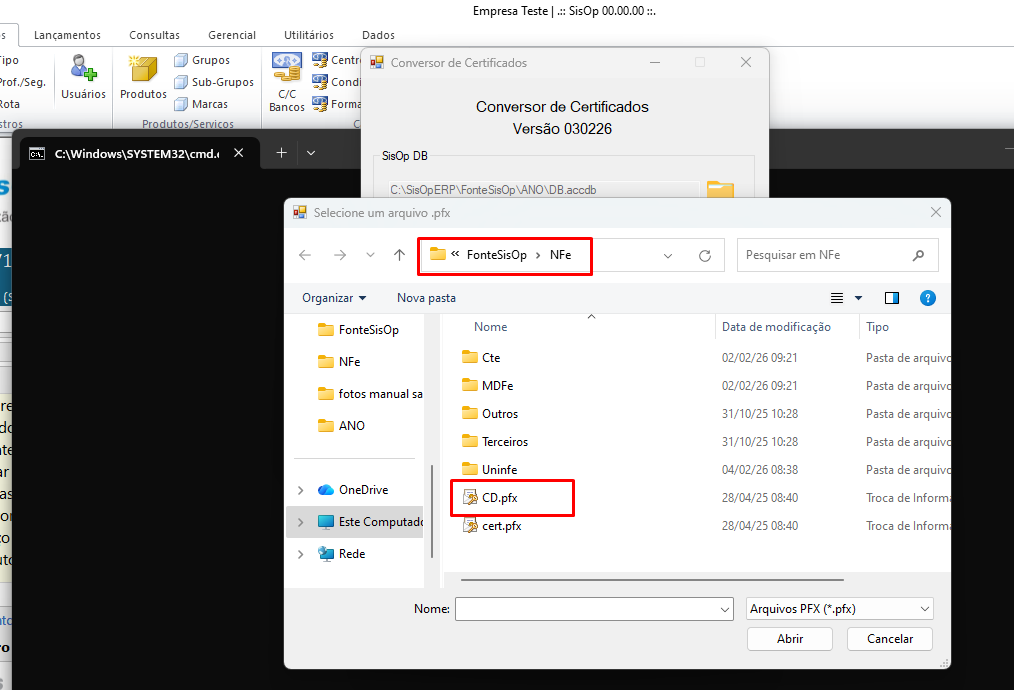This screenshot has height=690, width=1014.
Task: Click the Abrir button
Action: point(789,639)
